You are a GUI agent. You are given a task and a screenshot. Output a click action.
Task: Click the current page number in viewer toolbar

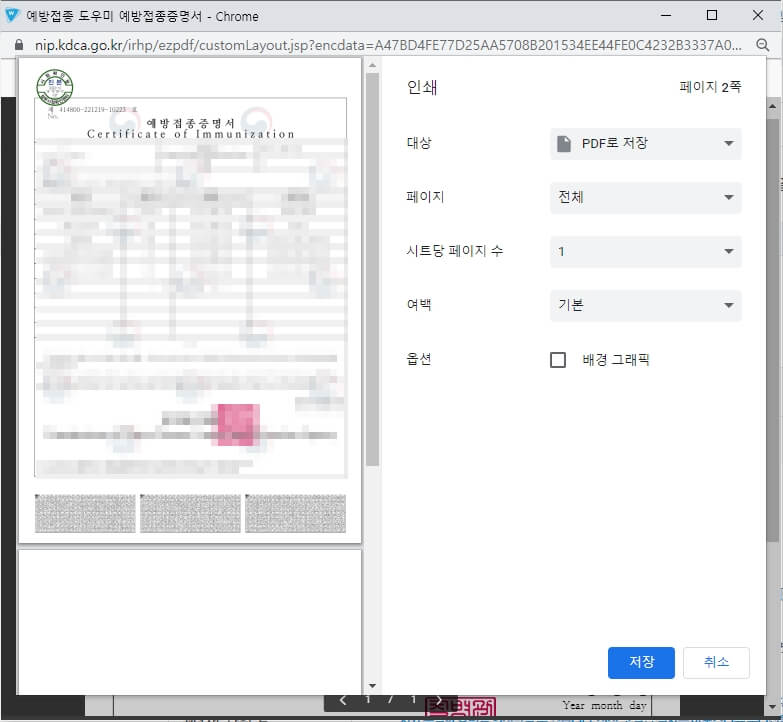point(368,700)
